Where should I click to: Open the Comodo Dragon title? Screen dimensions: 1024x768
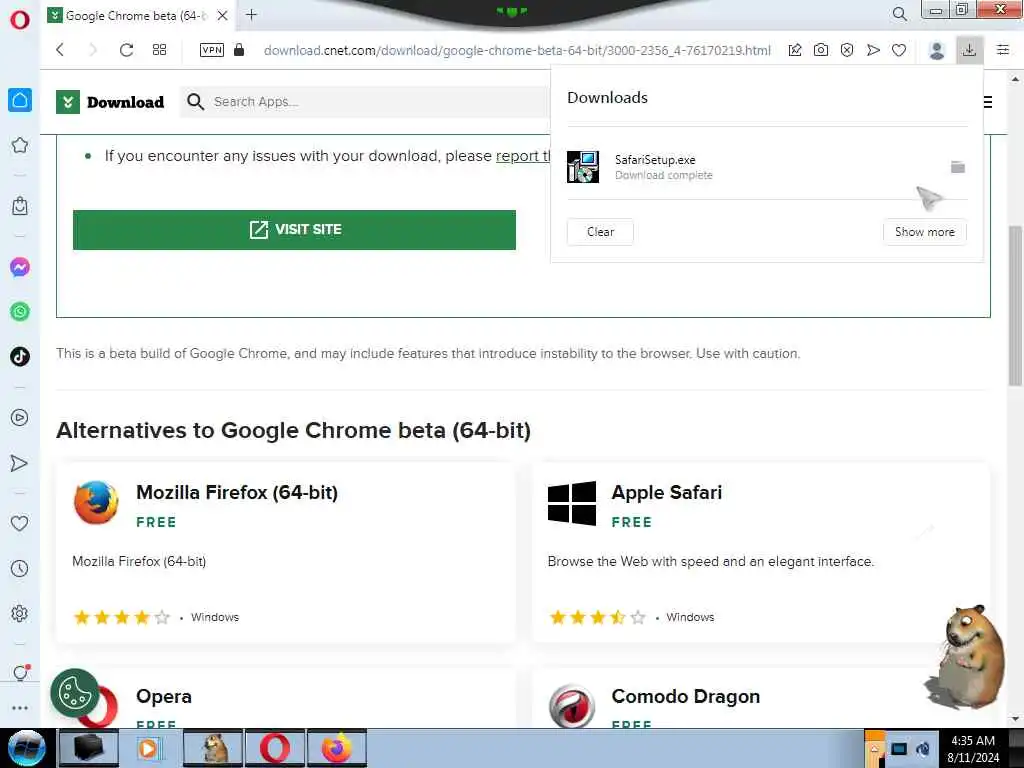(x=686, y=696)
